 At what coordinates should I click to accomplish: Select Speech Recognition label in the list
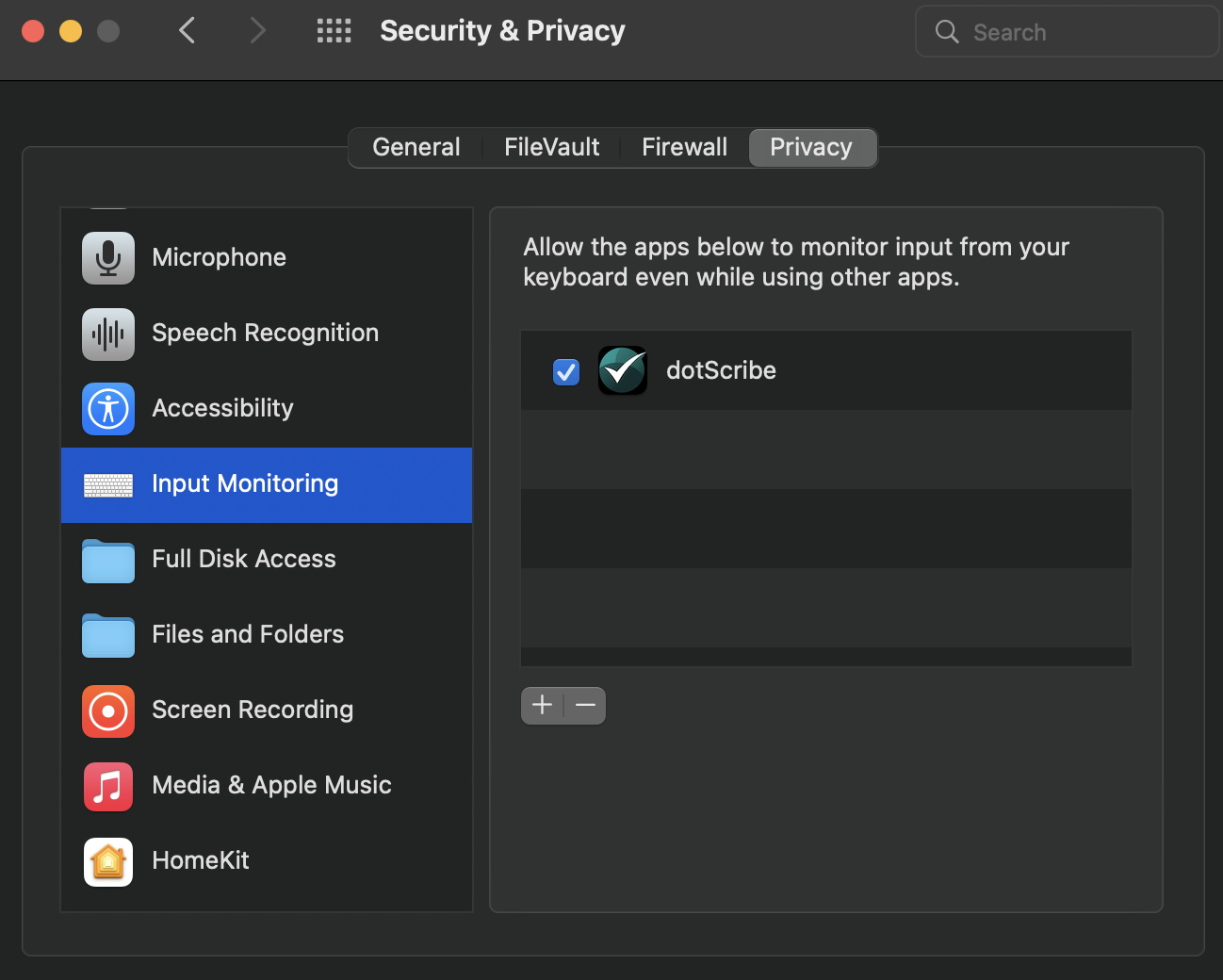[x=265, y=333]
